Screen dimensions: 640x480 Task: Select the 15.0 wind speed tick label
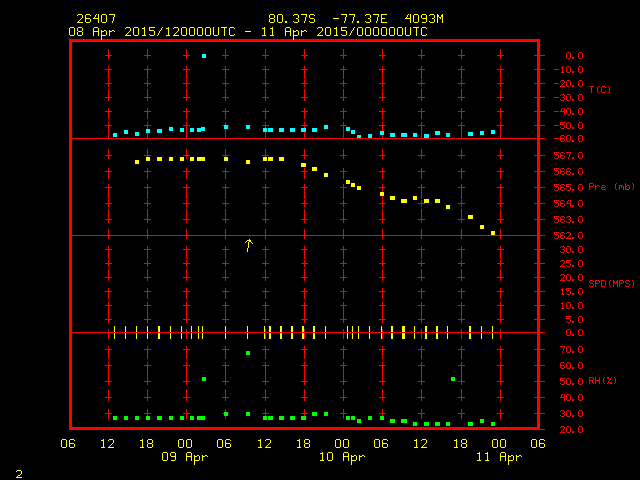point(571,291)
